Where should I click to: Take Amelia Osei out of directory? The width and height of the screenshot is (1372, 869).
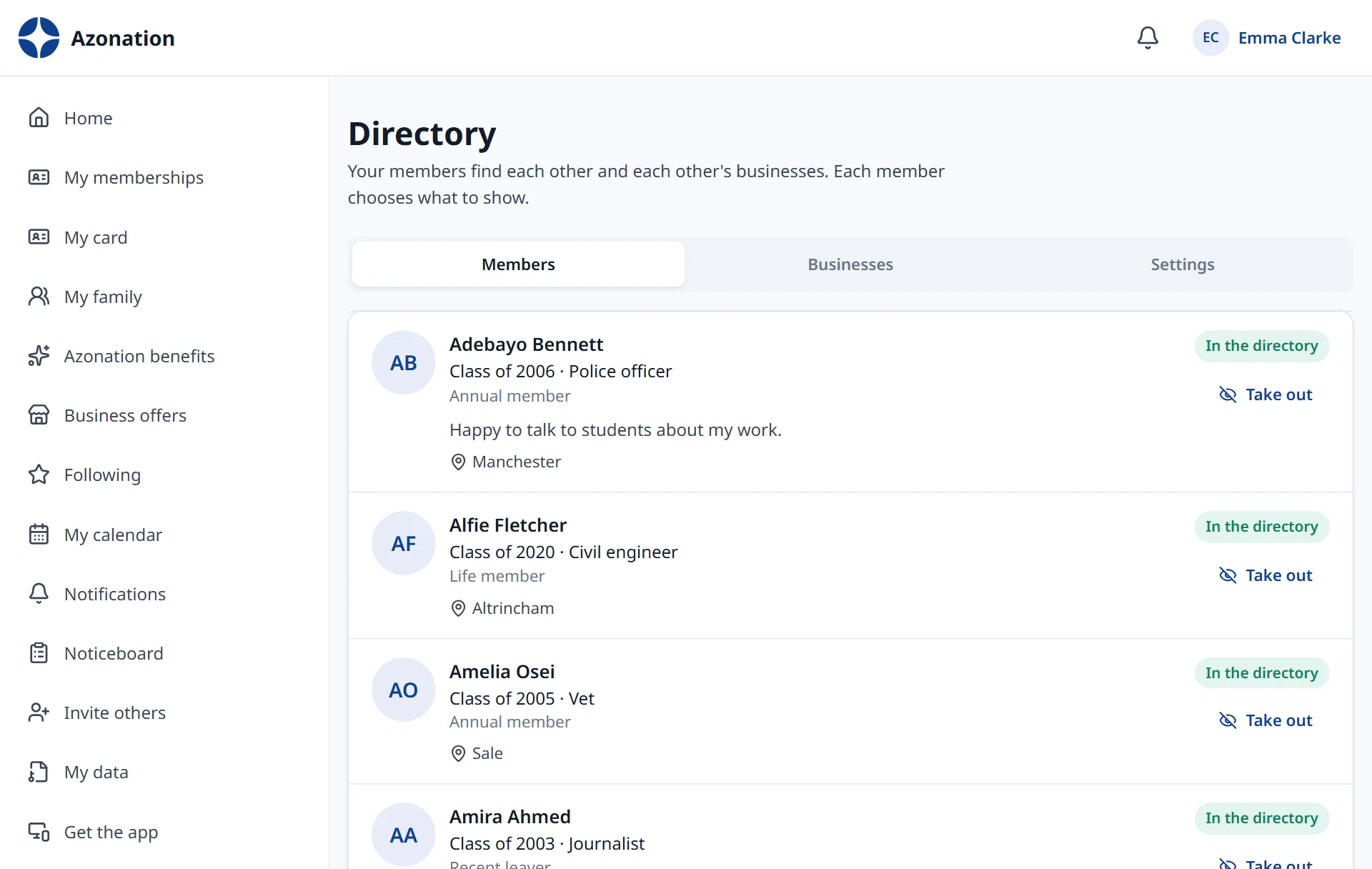pos(1266,720)
